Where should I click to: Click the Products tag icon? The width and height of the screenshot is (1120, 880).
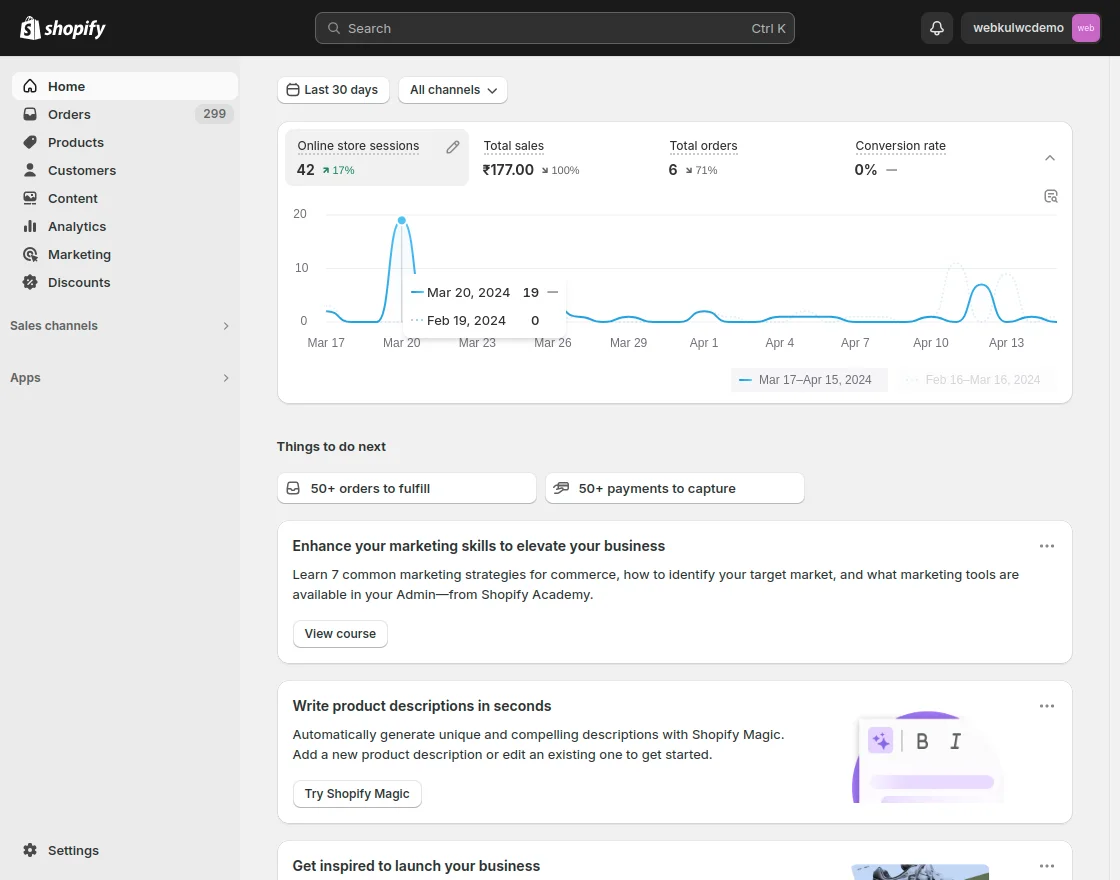(30, 142)
